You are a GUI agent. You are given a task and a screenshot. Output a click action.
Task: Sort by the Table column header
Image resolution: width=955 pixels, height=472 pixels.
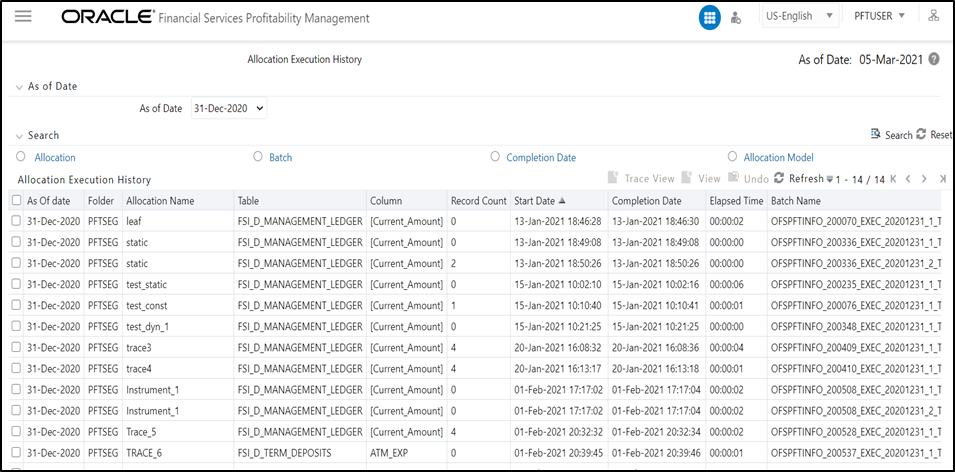[x=248, y=201]
